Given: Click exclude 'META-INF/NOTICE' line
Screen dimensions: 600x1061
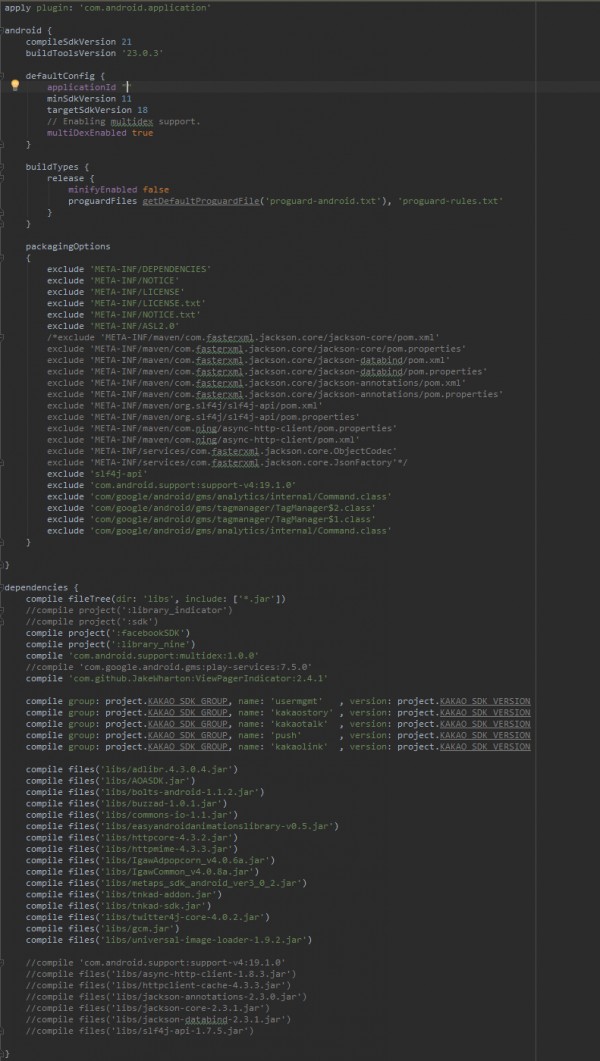Looking at the screenshot, I should tap(113, 280).
